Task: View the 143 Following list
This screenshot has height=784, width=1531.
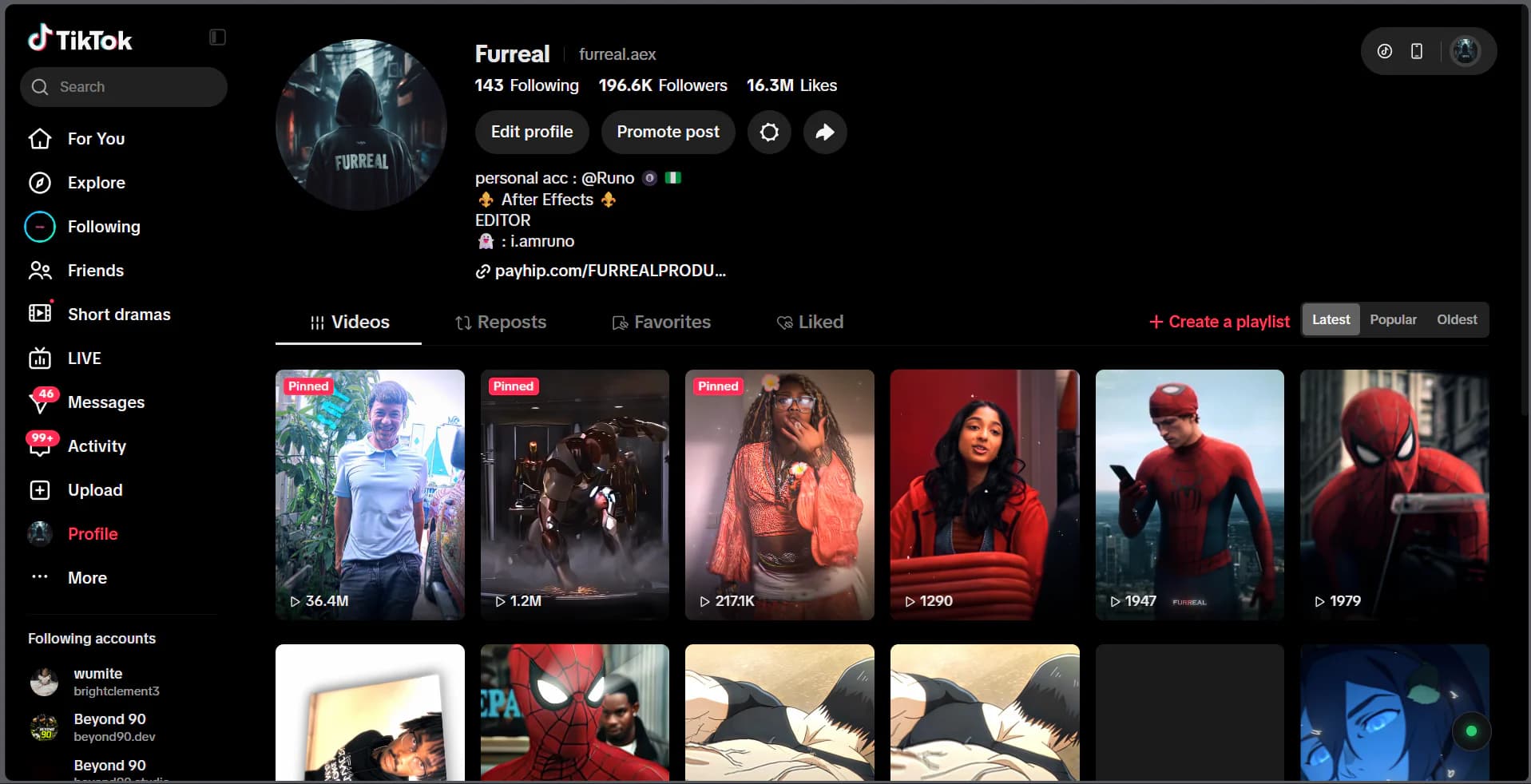Action: point(526,85)
